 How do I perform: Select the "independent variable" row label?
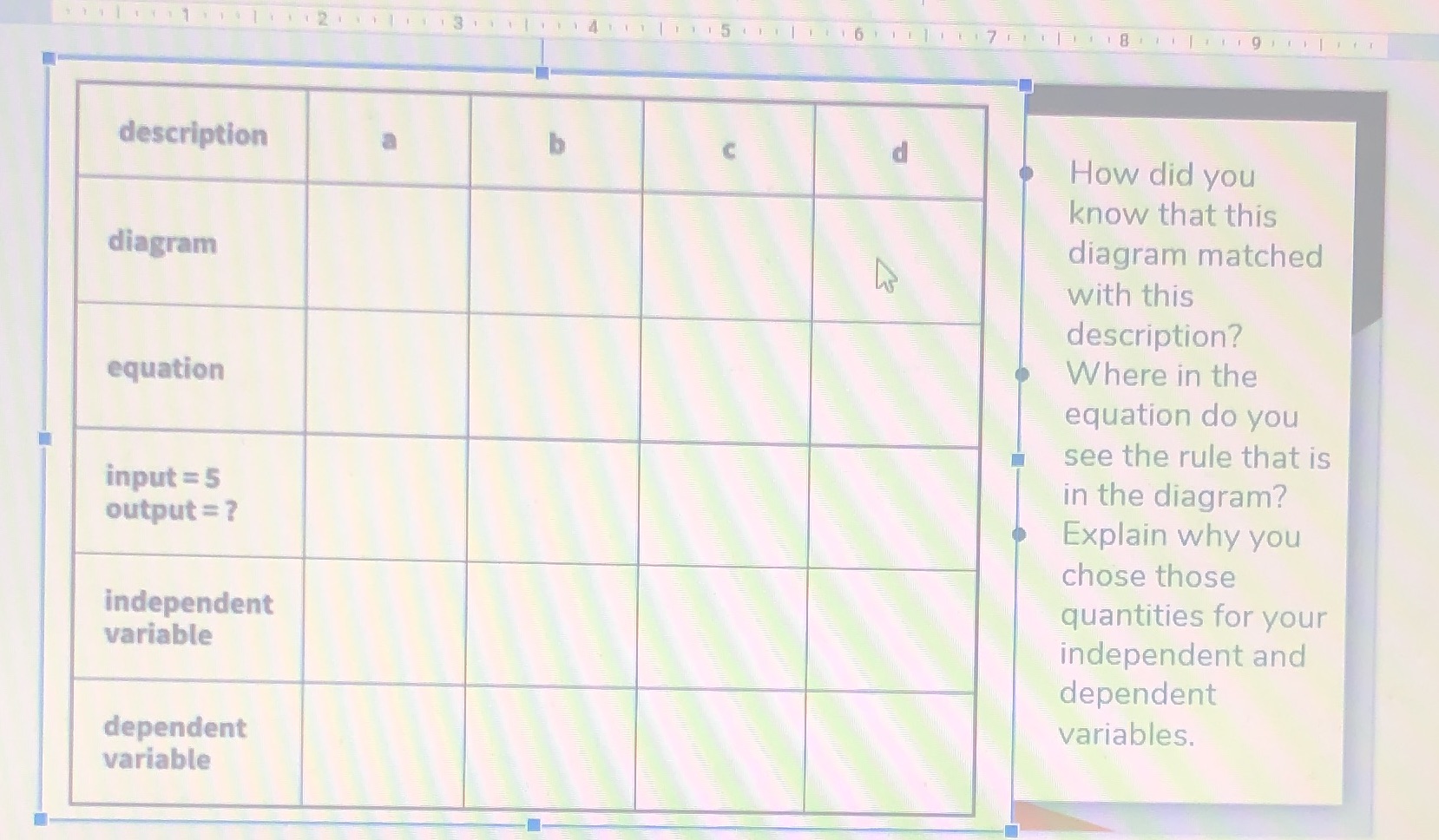[x=189, y=619]
